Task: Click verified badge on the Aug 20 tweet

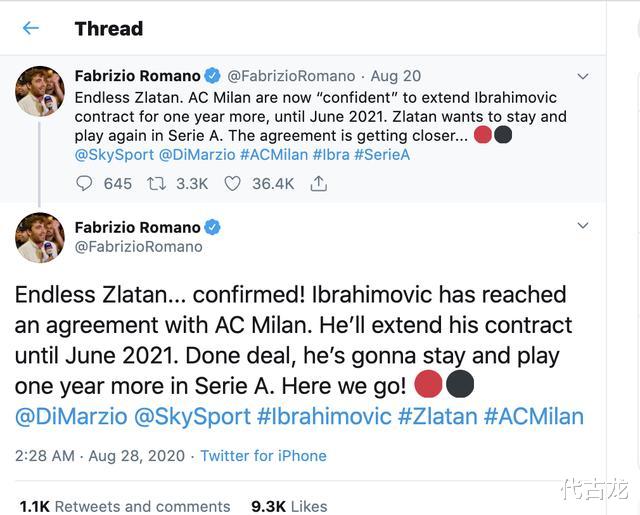Action: [212, 76]
